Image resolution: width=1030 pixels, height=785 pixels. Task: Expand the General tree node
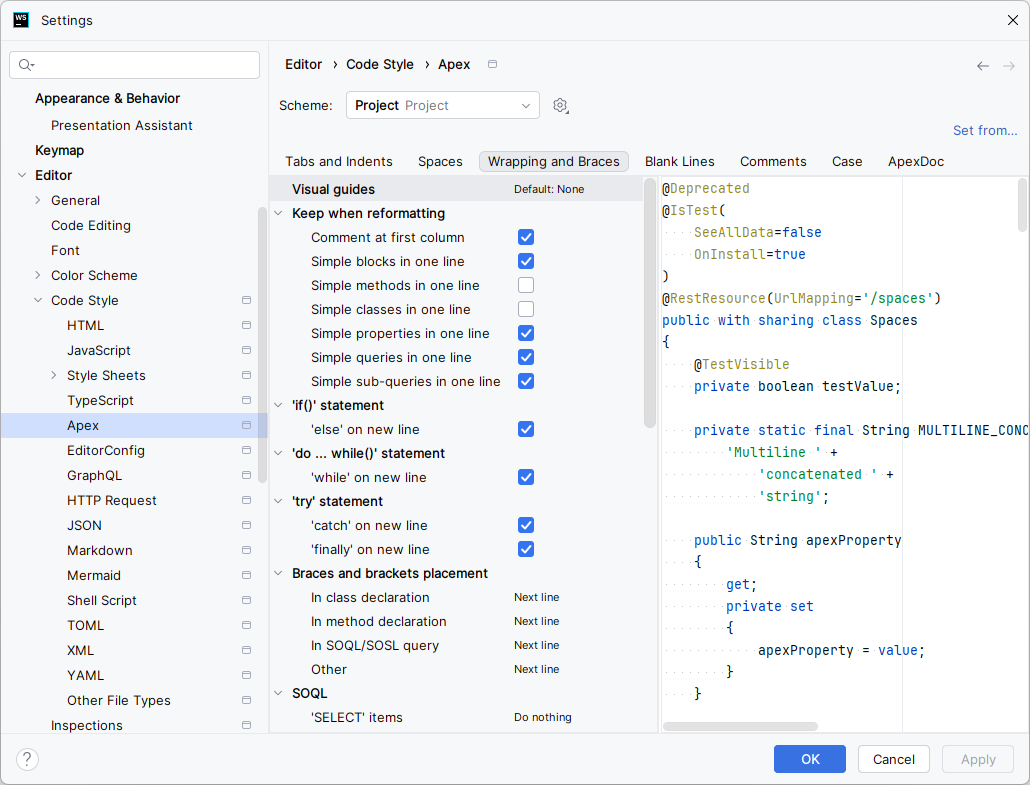[x=37, y=200]
